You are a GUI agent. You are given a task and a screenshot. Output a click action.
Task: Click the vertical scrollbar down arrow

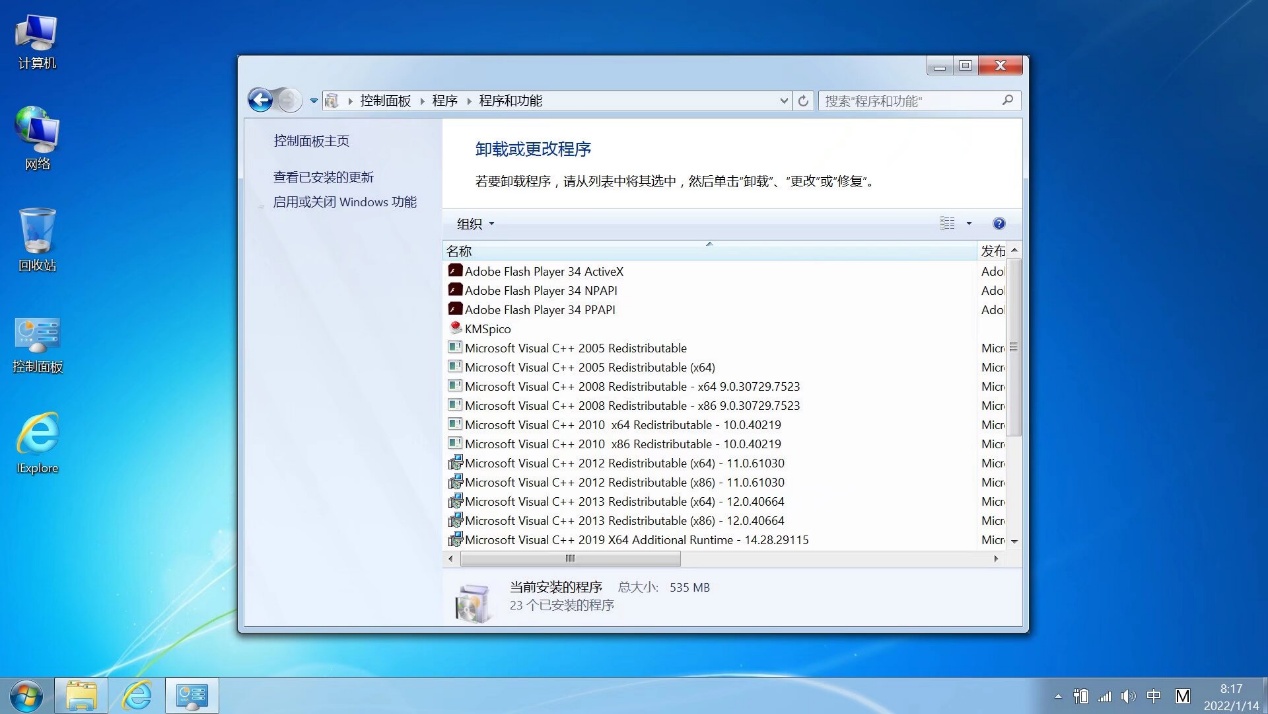pyautogui.click(x=1014, y=540)
